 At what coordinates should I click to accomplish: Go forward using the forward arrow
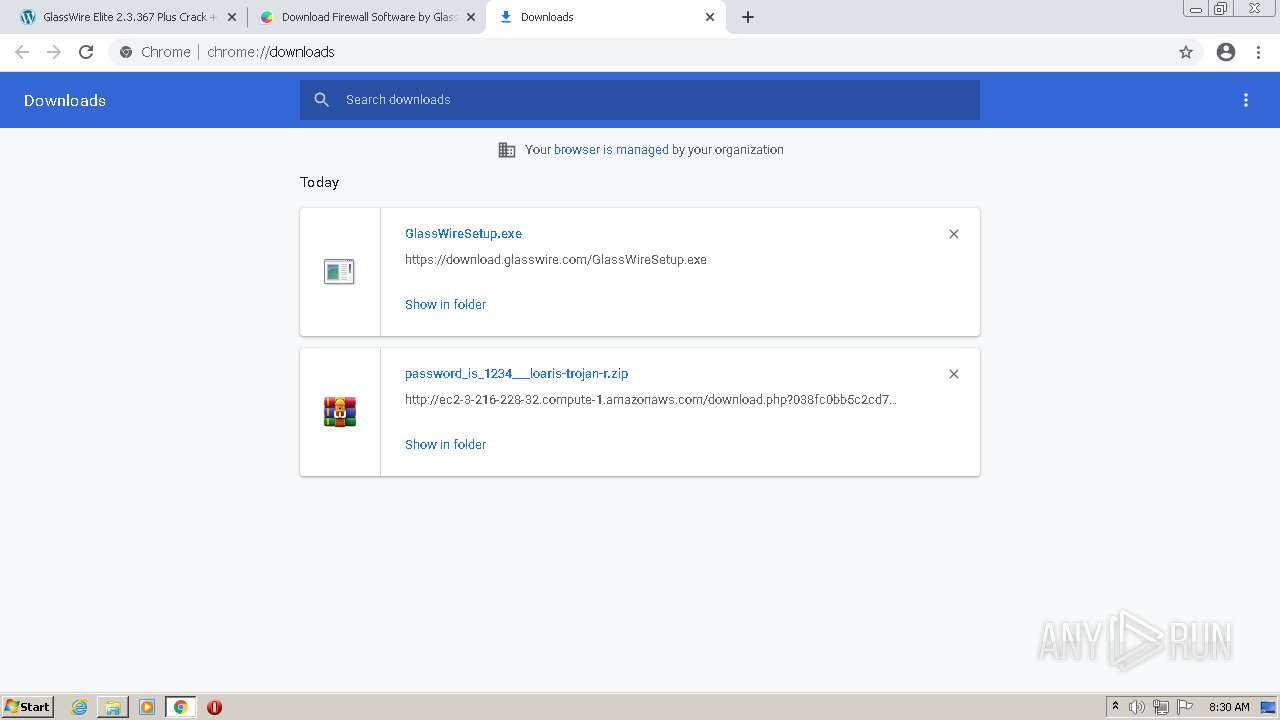pyautogui.click(x=54, y=52)
